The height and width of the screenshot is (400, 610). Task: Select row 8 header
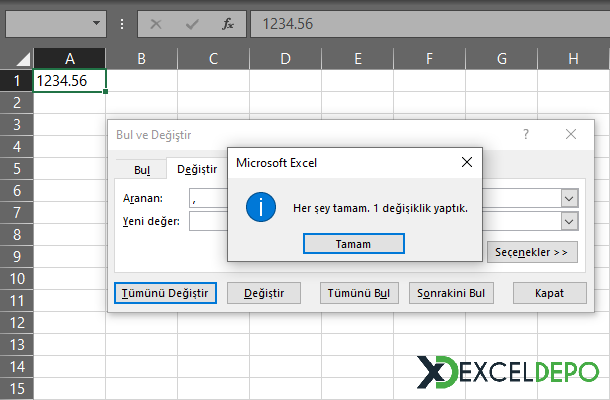[17, 235]
